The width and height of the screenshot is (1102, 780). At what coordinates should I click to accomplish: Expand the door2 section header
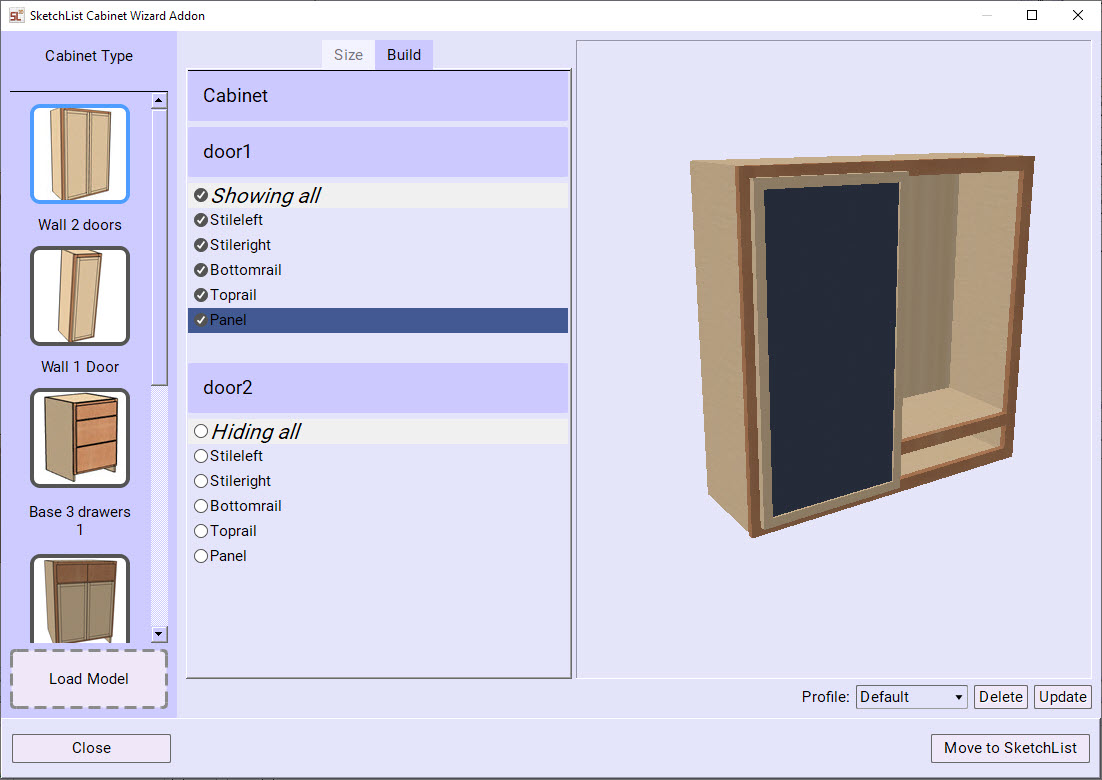(x=378, y=388)
